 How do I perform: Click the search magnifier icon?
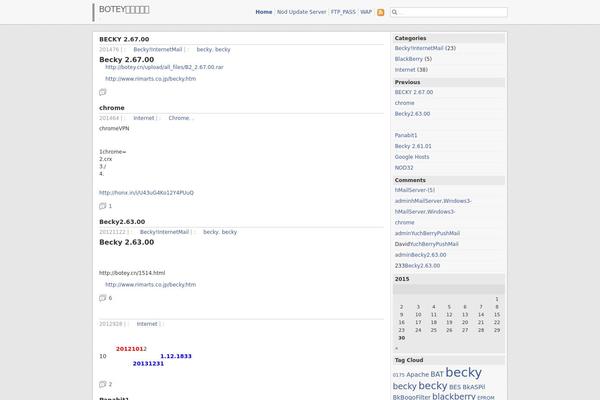coord(395,12)
